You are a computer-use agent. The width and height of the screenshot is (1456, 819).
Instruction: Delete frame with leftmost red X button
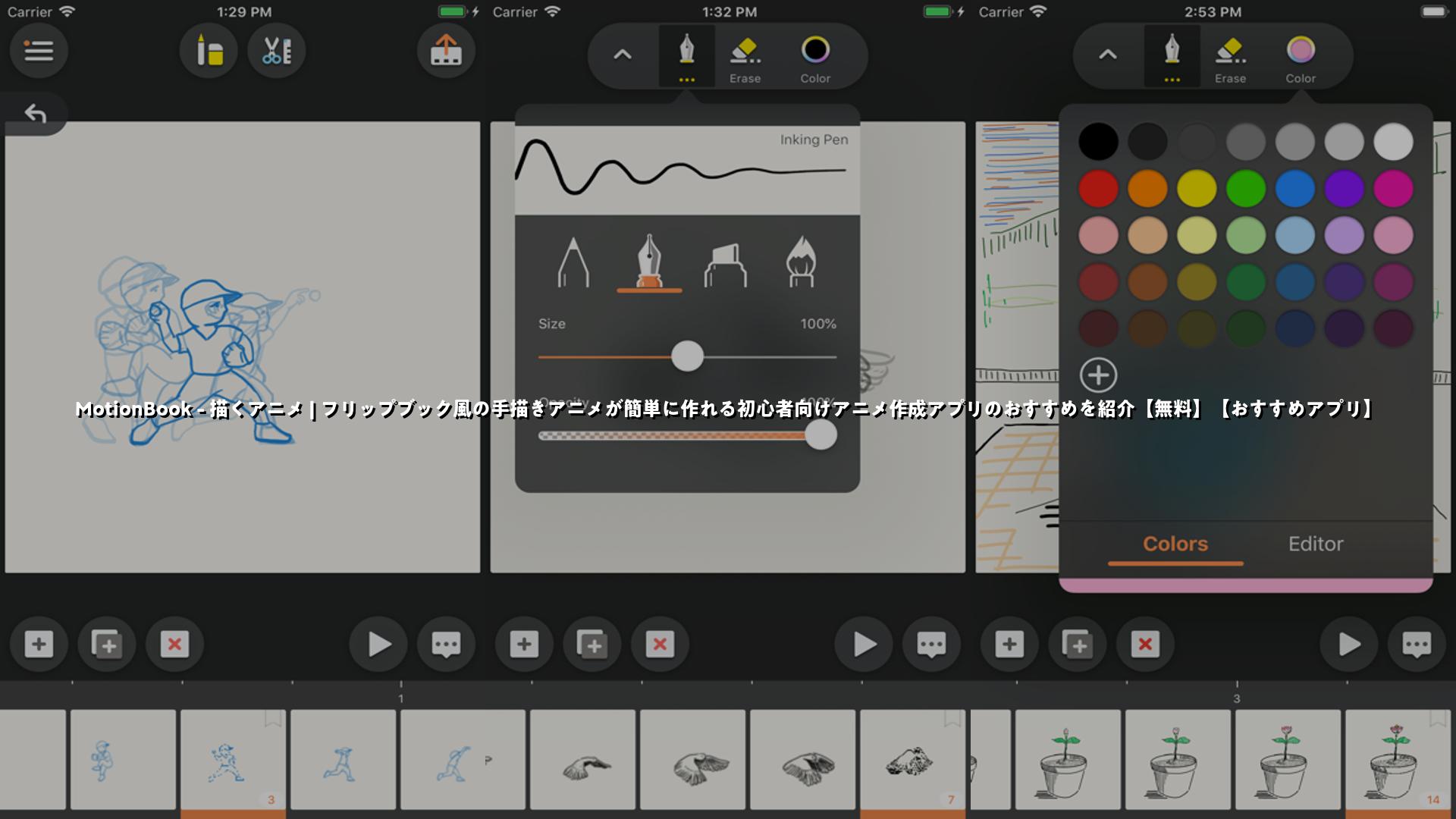click(174, 645)
